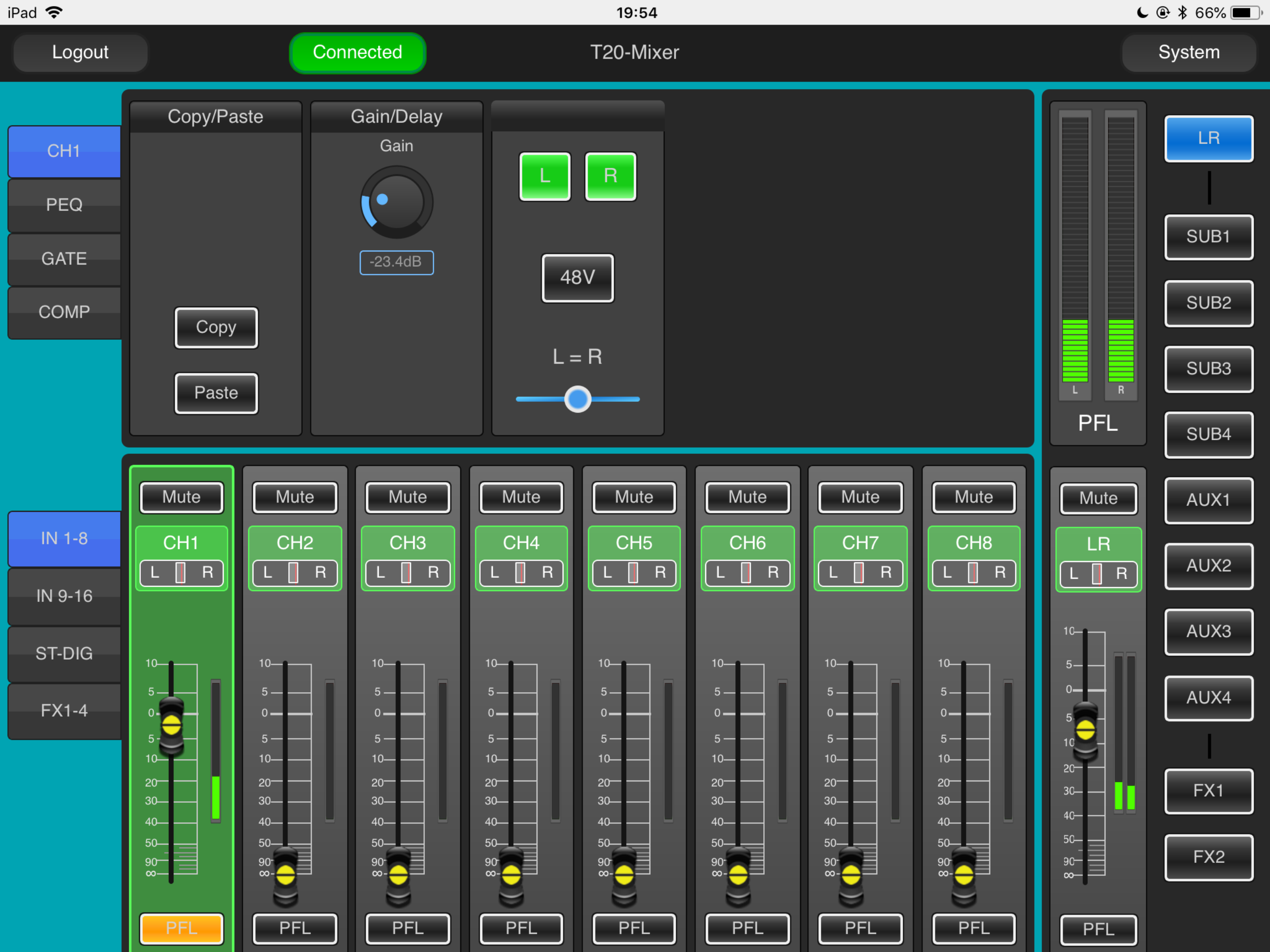This screenshot has width=1270, height=952.
Task: Switch to ST-DIG channel bank
Action: (64, 654)
